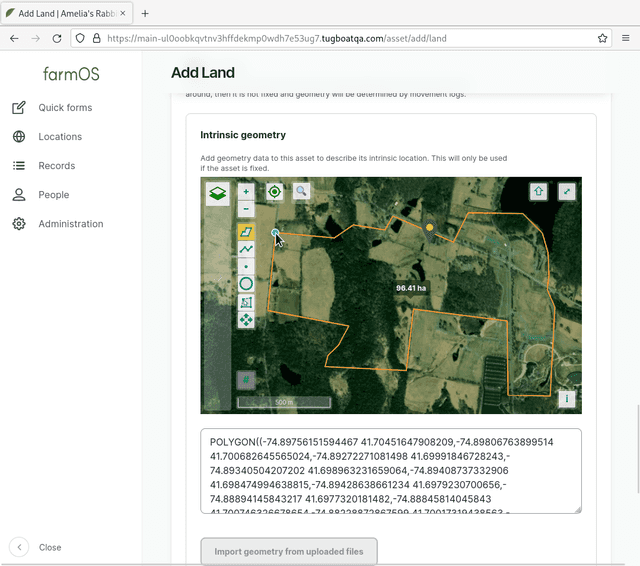Select the move geometry tool
This screenshot has height=566, width=640.
tap(246, 320)
